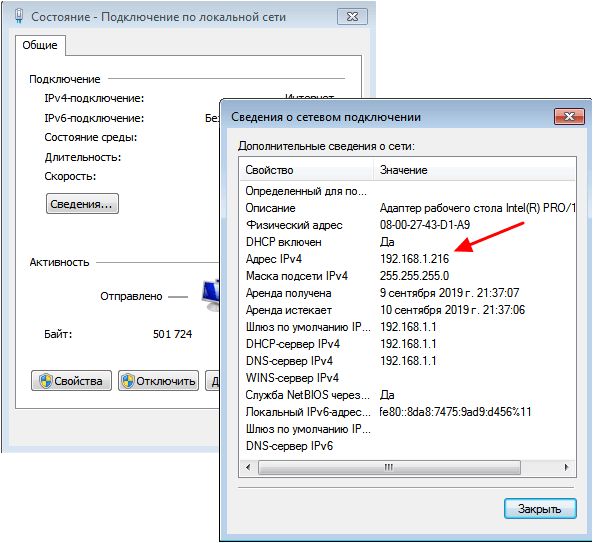Image resolution: width=593 pixels, height=543 pixels.
Task: Select adapter description Адаптер рабочего стола Intel
Action: 477,208
